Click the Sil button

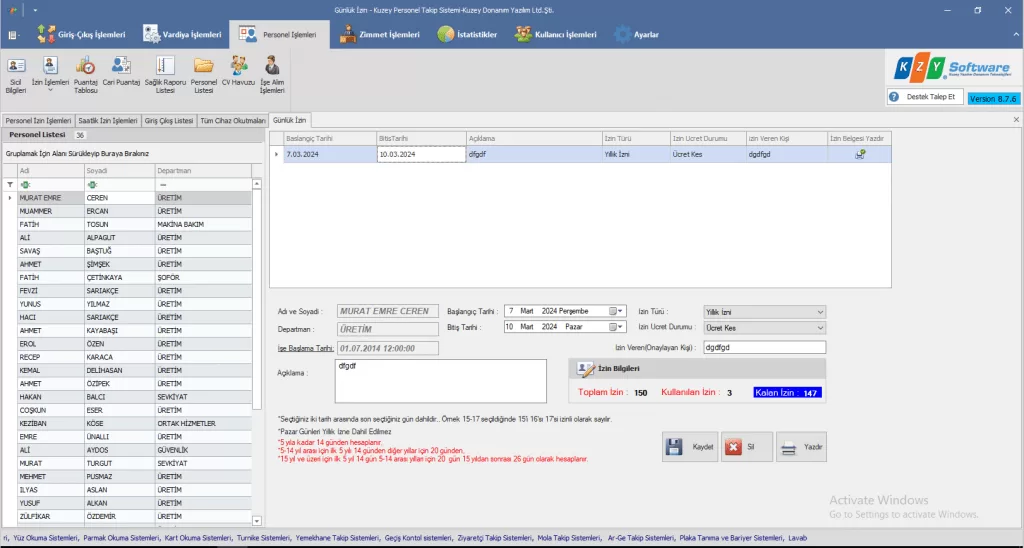[746, 447]
